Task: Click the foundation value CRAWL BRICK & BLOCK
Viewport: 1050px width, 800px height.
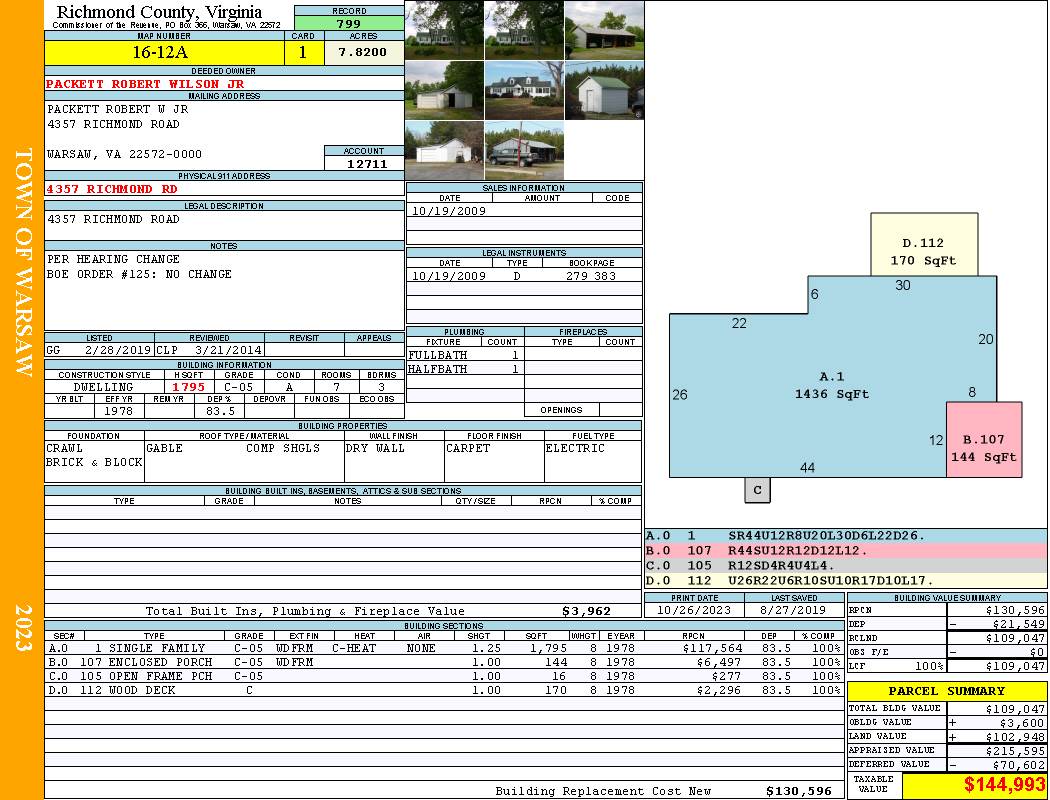Action: (94, 455)
